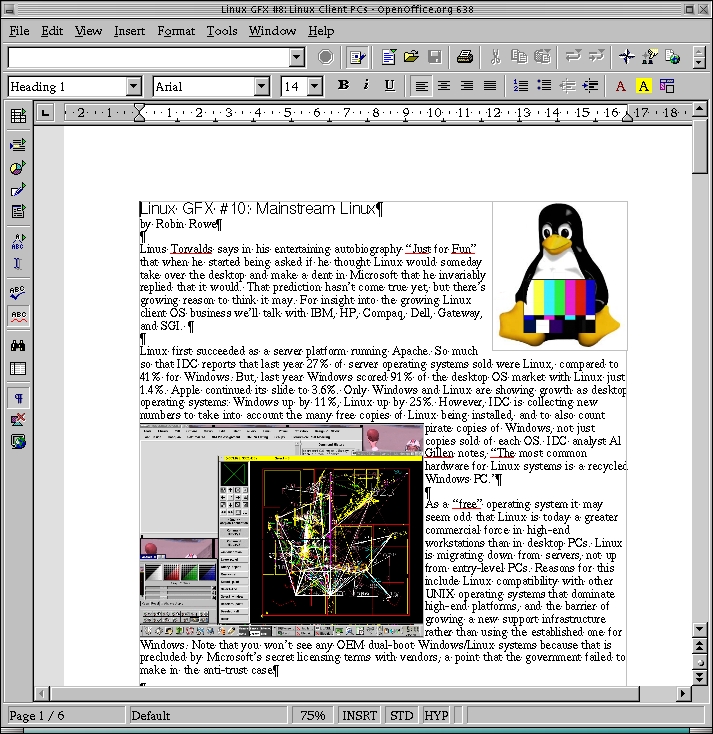
Task: Click the Insert table icon in the sidebar
Action: click(18, 117)
